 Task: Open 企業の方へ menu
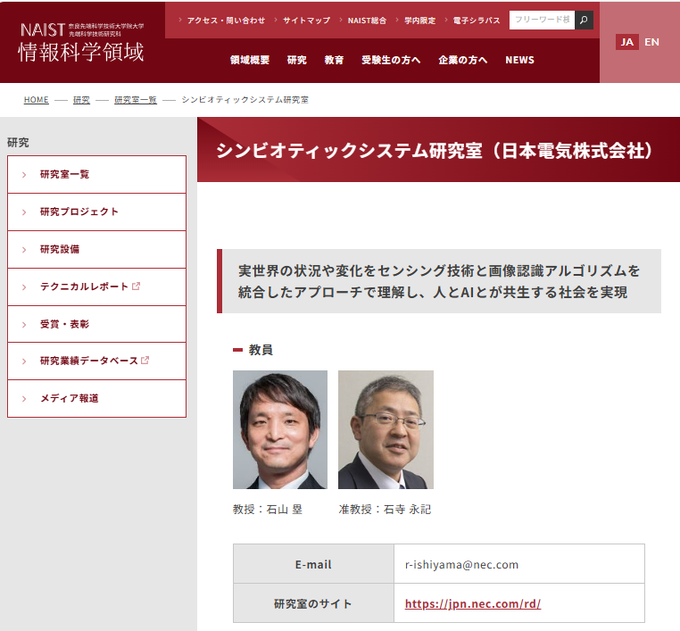point(463,60)
